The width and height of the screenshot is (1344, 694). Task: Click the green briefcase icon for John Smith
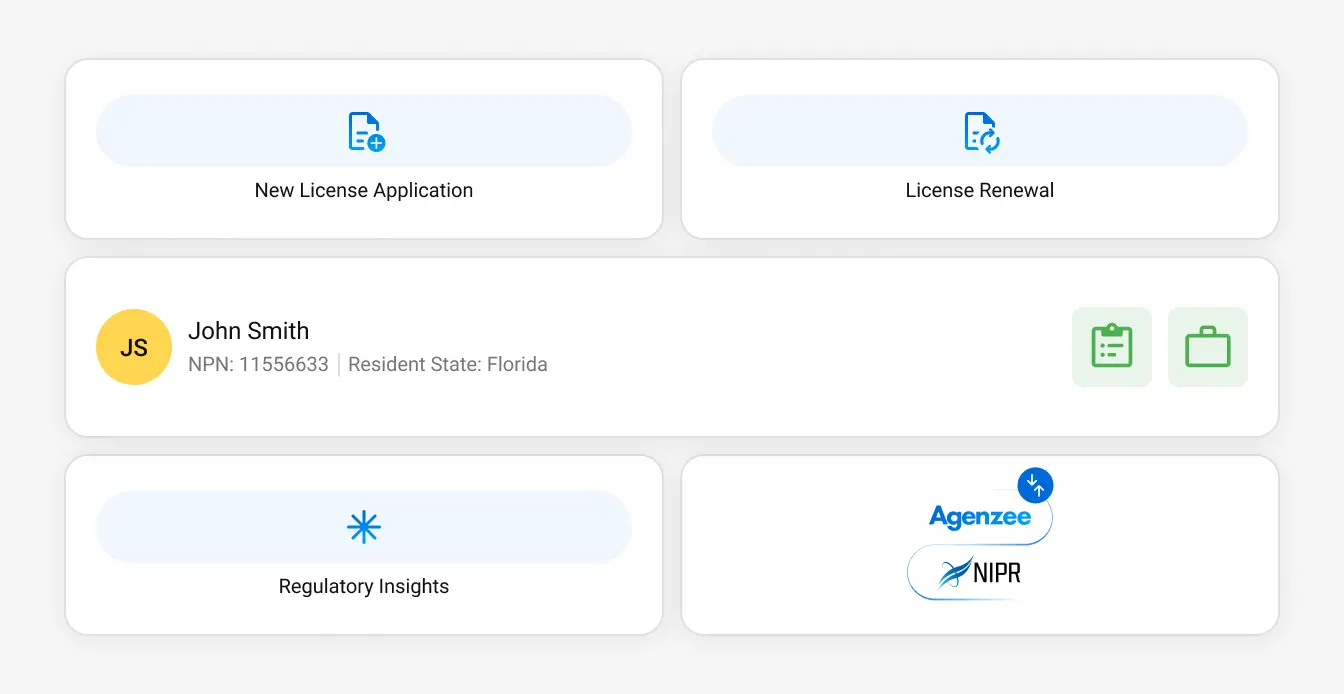tap(1207, 346)
